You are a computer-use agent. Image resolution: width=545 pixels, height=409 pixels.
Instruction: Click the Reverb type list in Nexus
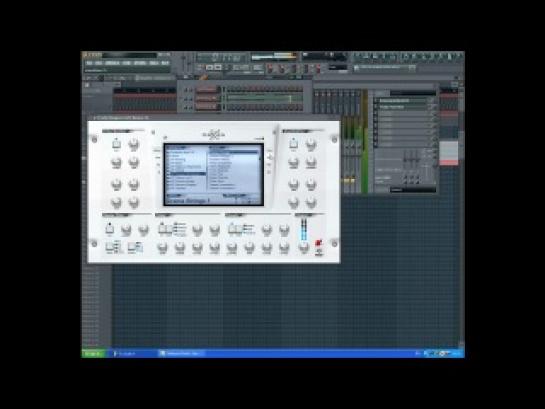pyautogui.click(x=249, y=228)
